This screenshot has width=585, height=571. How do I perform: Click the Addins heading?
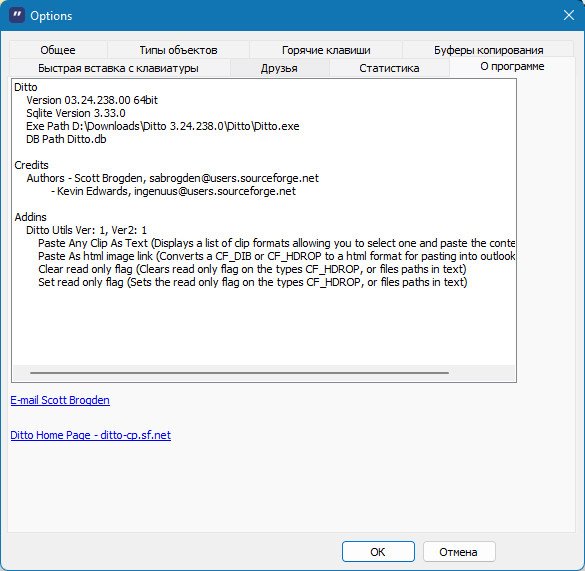coord(30,217)
